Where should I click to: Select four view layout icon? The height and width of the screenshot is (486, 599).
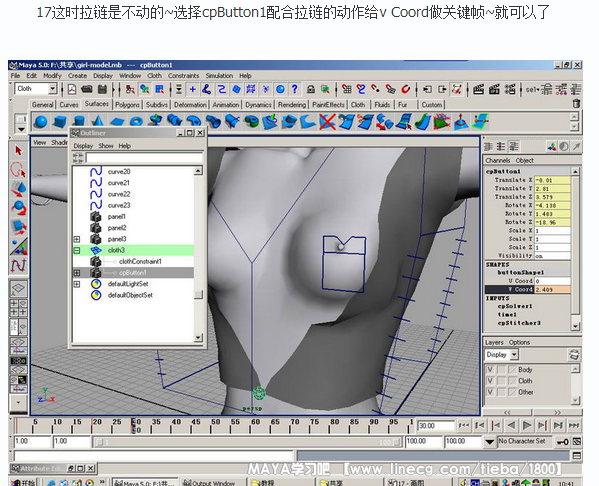click(x=18, y=308)
